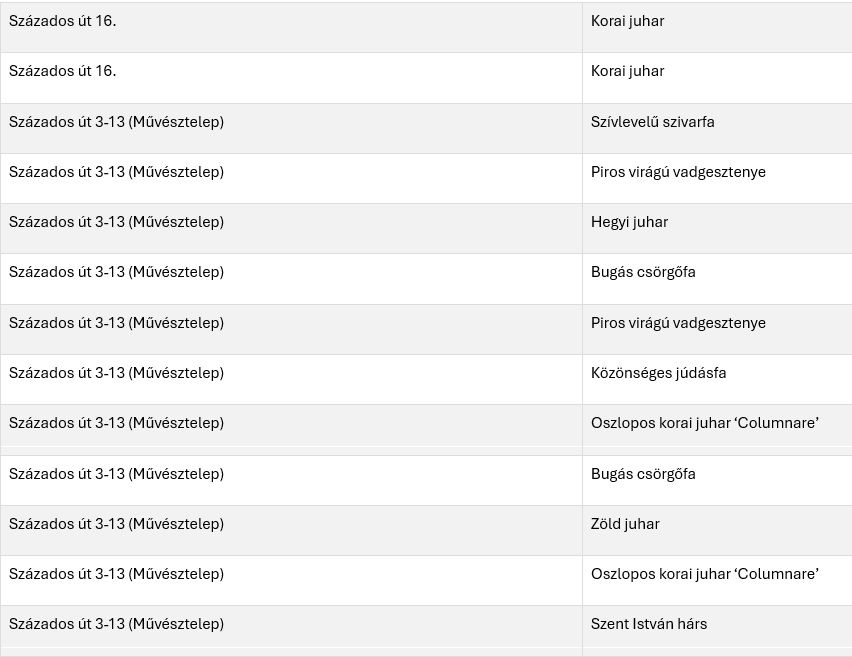Select the address cell beside Szent István hárs
The width and height of the screenshot is (852, 657).
[116, 624]
